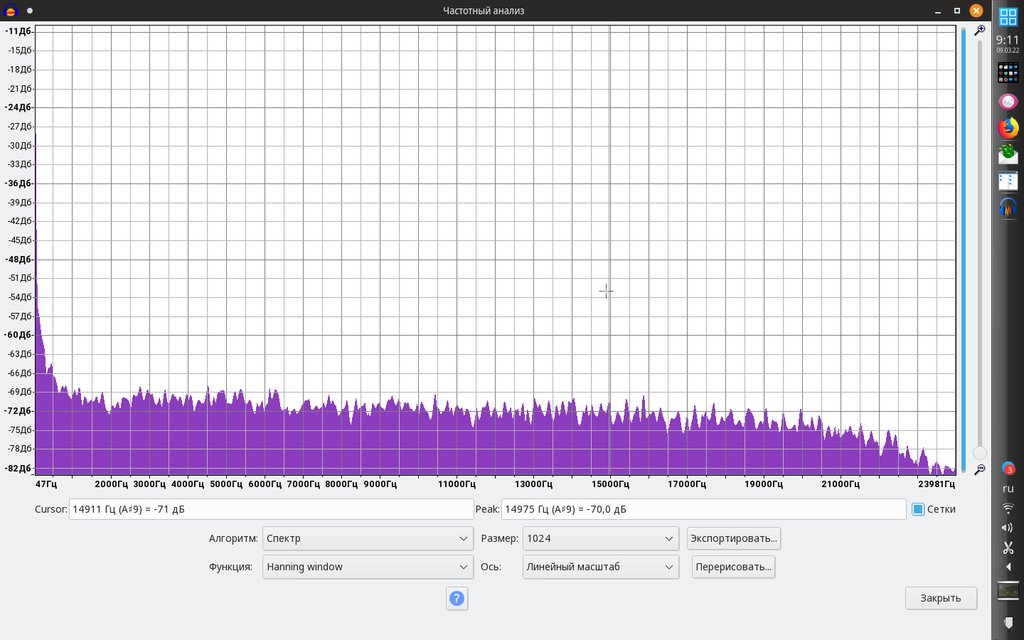The width and height of the screenshot is (1024, 640).
Task: Close the window with the orange X button
Action: (x=976, y=10)
